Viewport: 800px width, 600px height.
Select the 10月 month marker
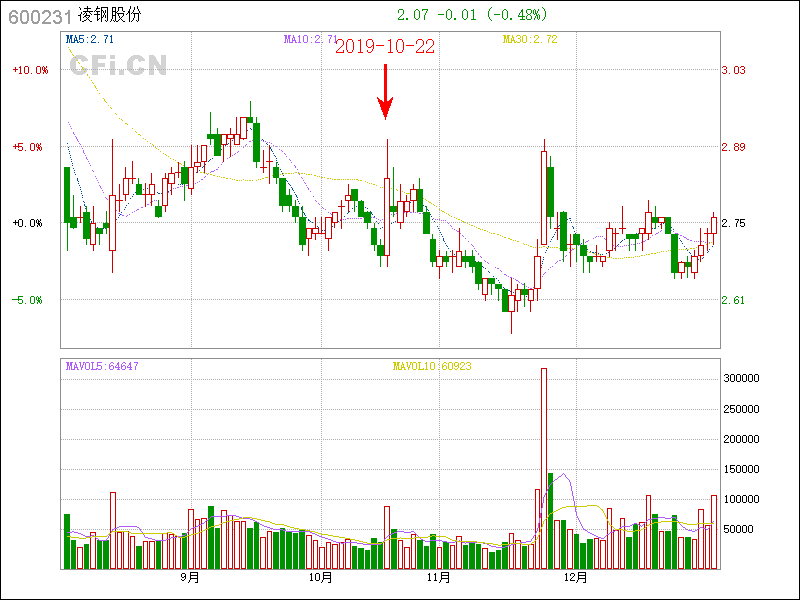click(320, 577)
